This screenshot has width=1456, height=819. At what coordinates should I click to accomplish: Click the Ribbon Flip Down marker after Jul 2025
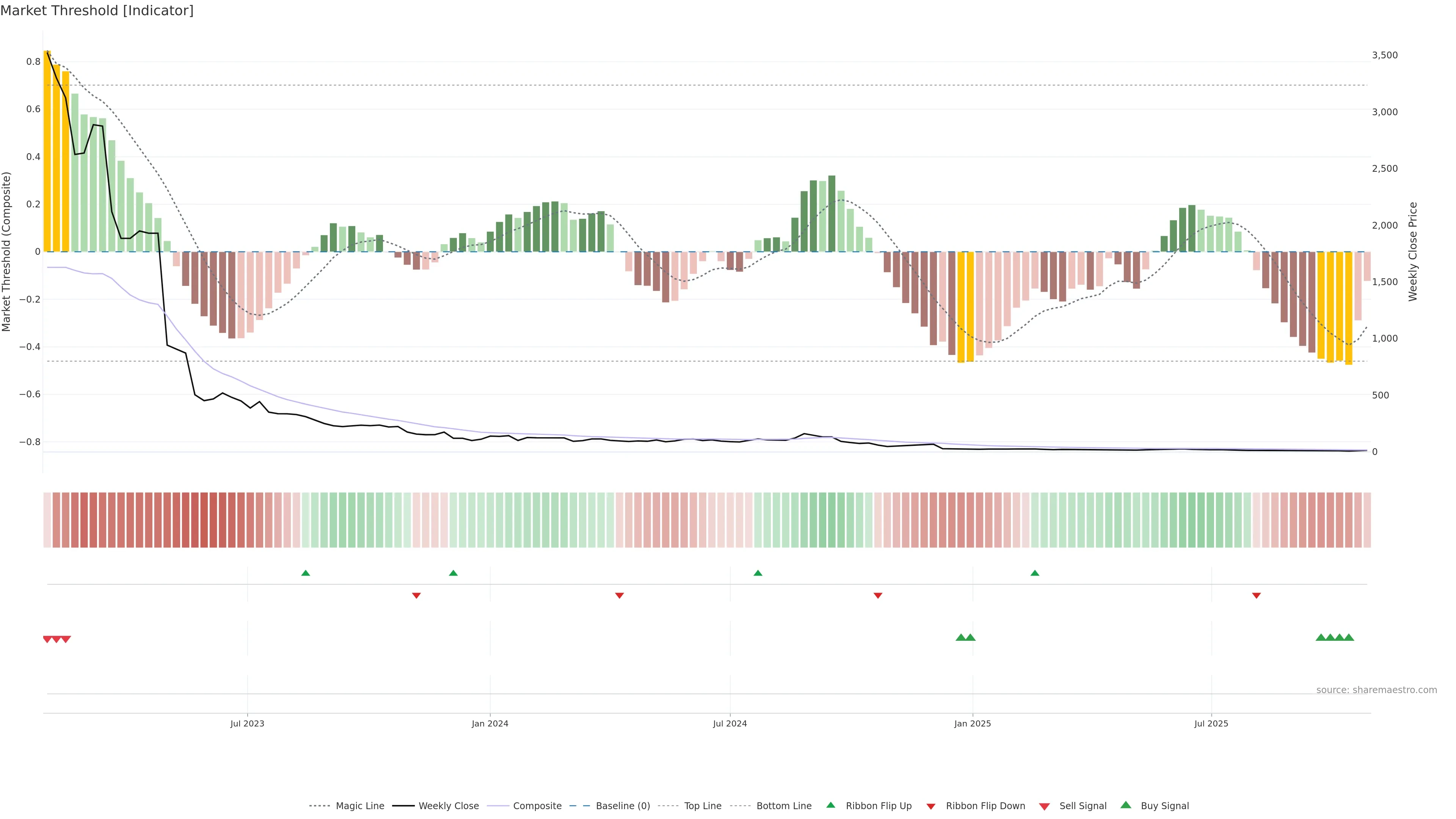[x=1257, y=596]
